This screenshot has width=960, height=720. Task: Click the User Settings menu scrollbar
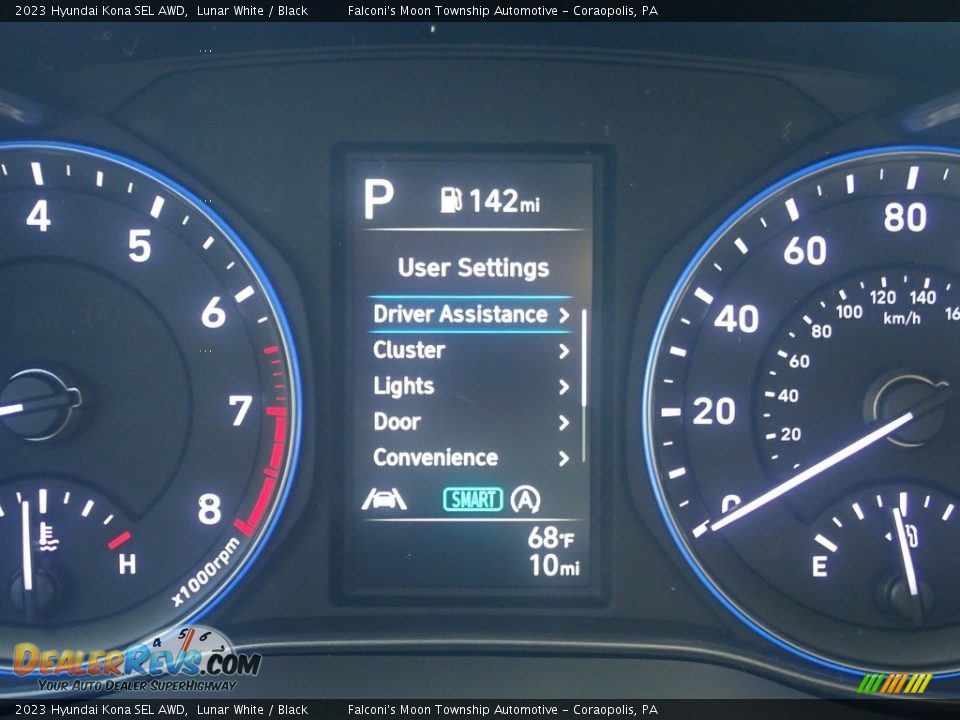click(x=584, y=385)
